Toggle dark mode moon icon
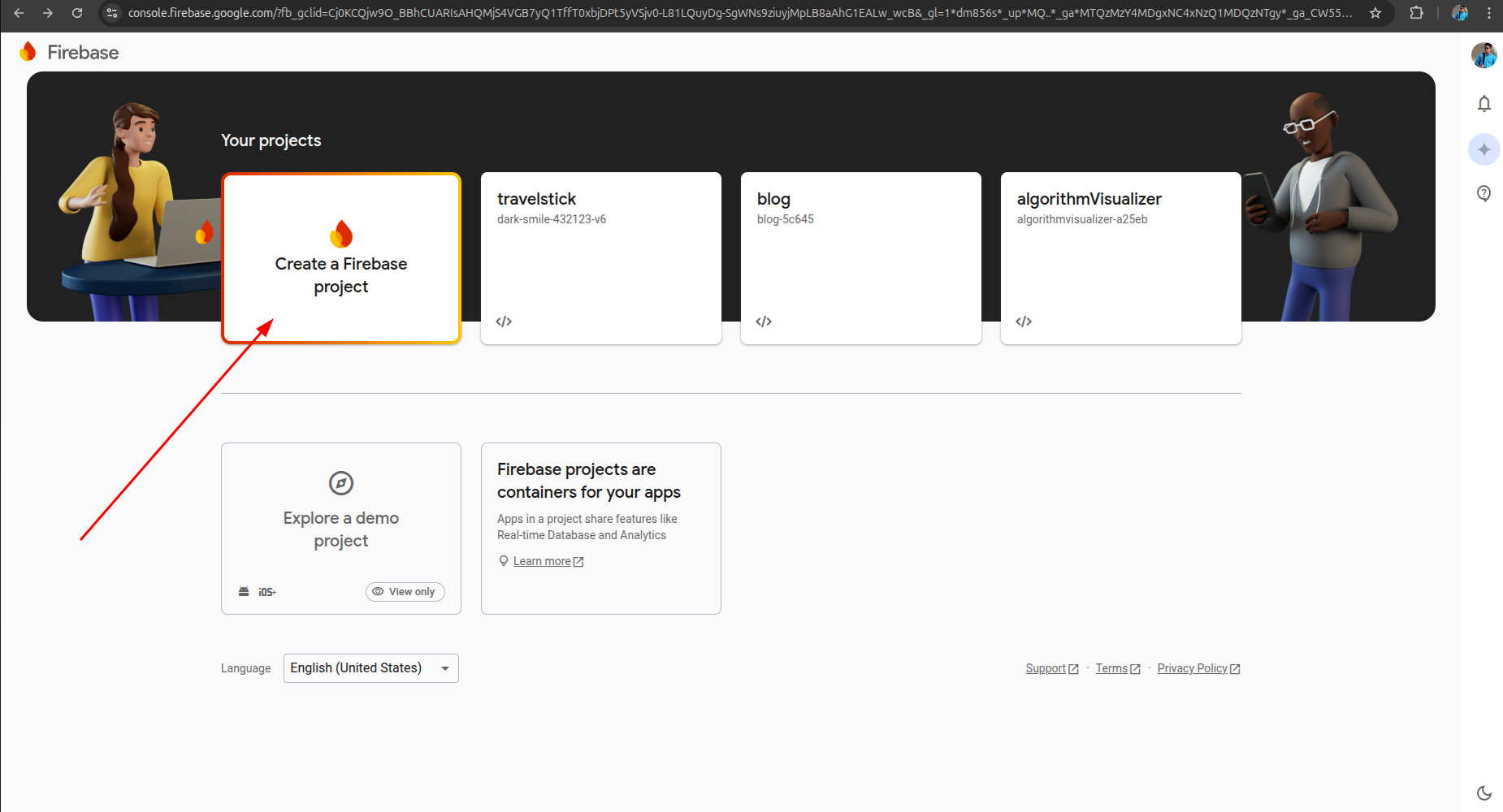The height and width of the screenshot is (812, 1503). tap(1484, 793)
